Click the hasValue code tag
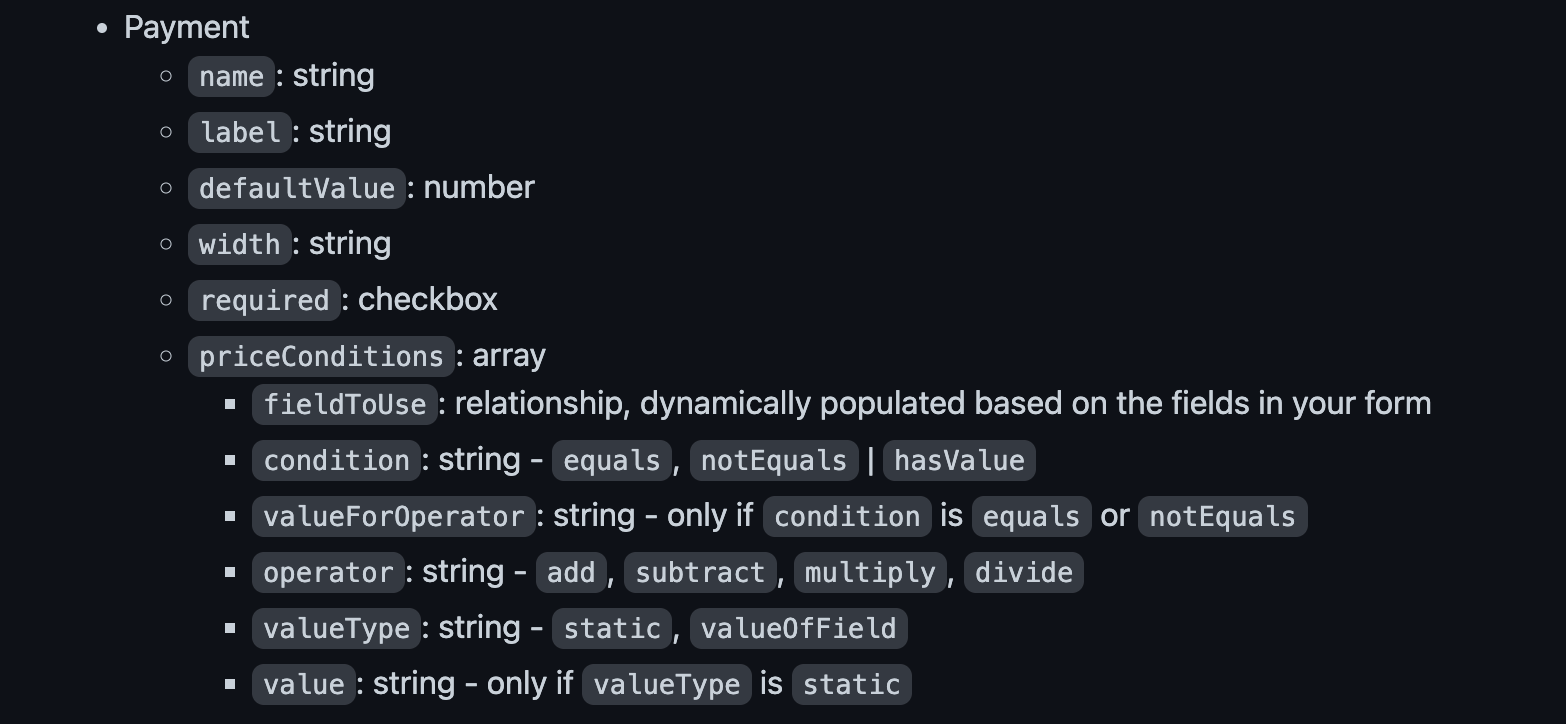Viewport: 1566px width, 724px height. (x=958, y=461)
